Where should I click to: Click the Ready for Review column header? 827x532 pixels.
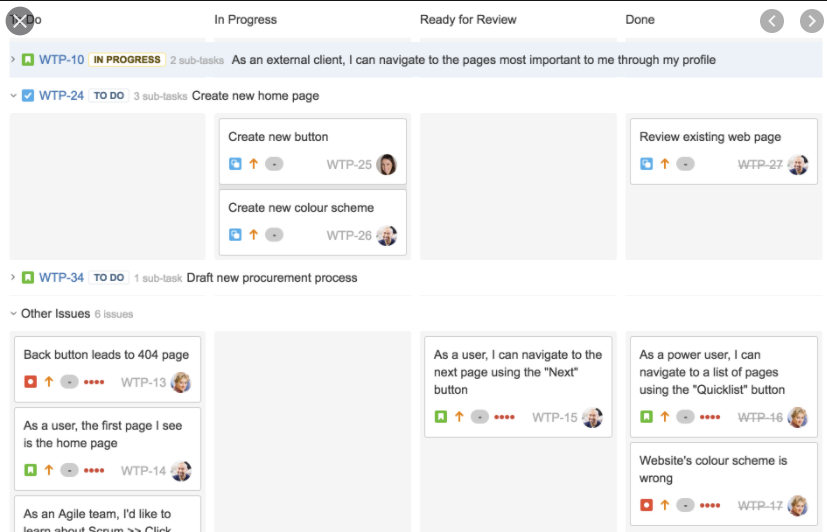468,20
